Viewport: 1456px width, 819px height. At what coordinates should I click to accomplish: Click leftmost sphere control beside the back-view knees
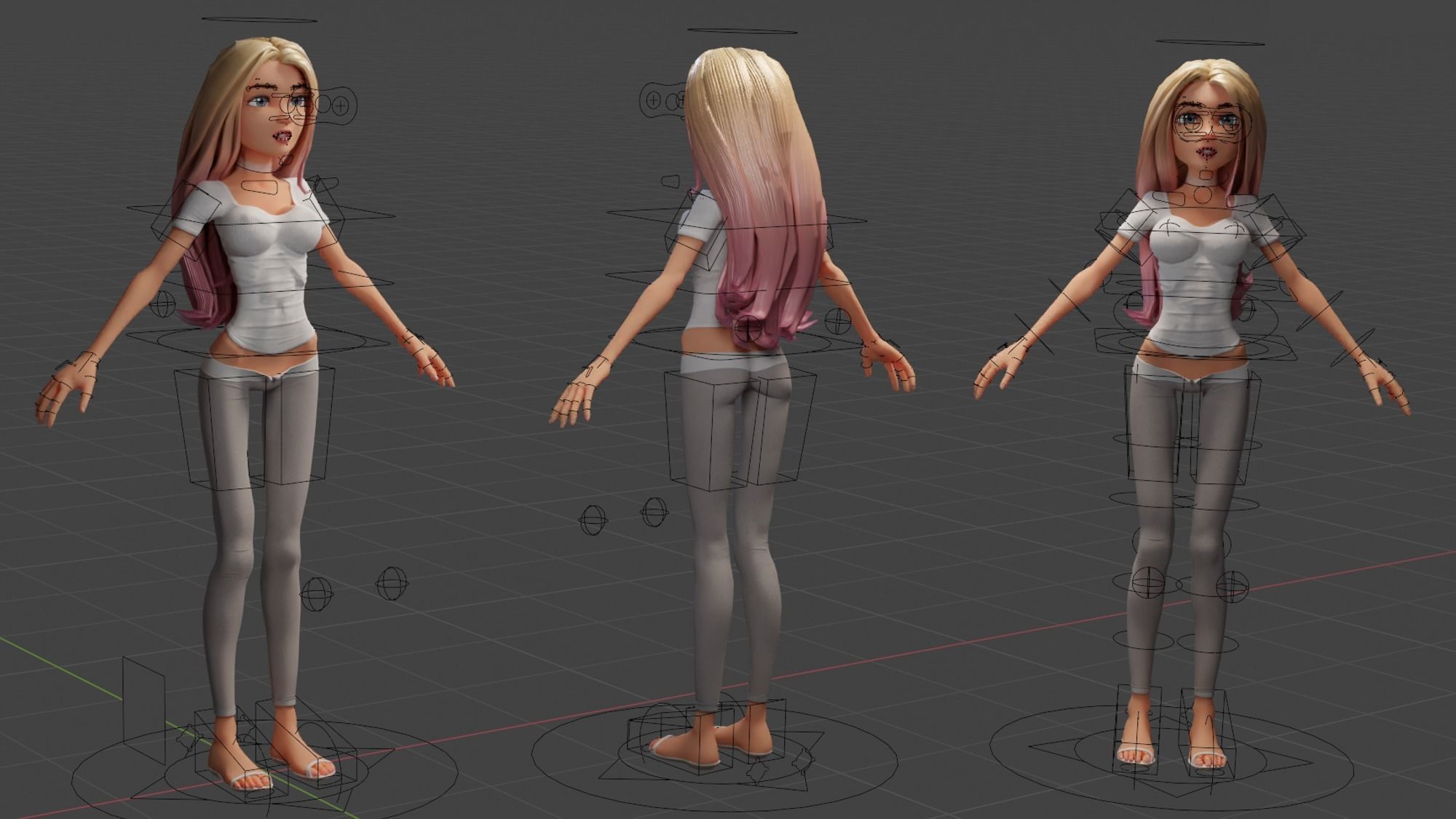point(592,520)
